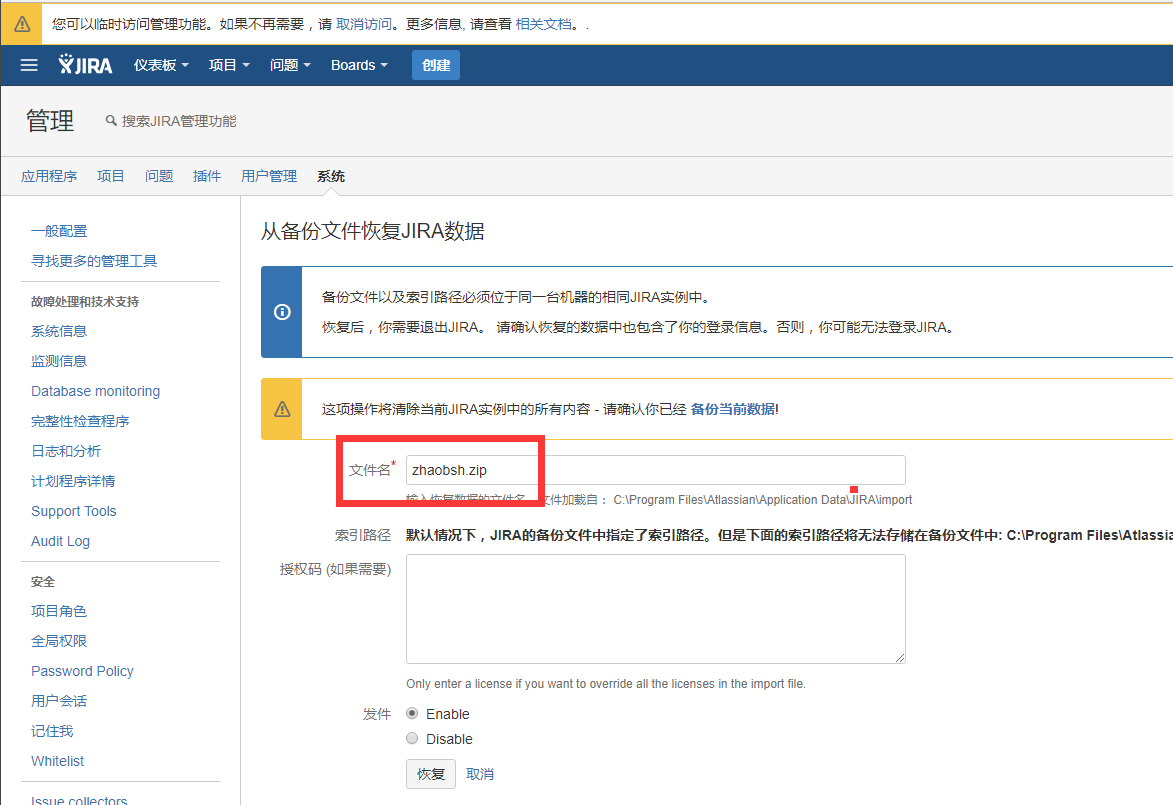
Task: Focus the 搜索JIRA管理功能 search box
Action: 179,120
